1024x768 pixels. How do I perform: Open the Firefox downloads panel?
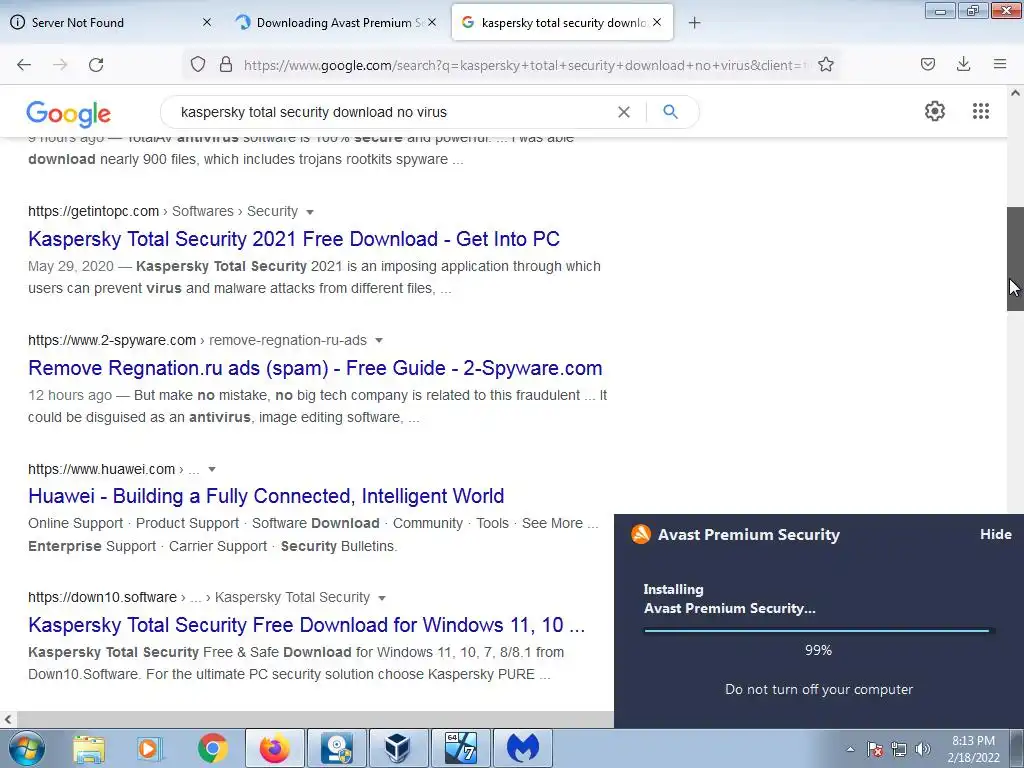(x=963, y=64)
